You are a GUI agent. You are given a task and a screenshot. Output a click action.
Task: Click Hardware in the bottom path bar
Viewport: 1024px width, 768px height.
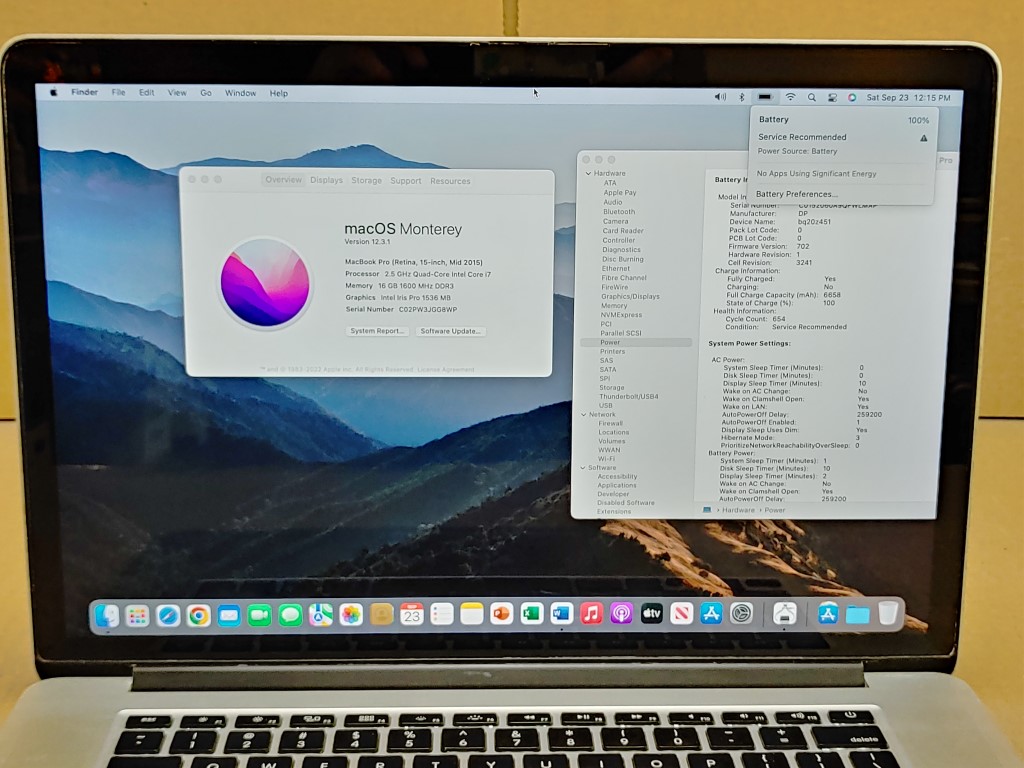pos(738,510)
